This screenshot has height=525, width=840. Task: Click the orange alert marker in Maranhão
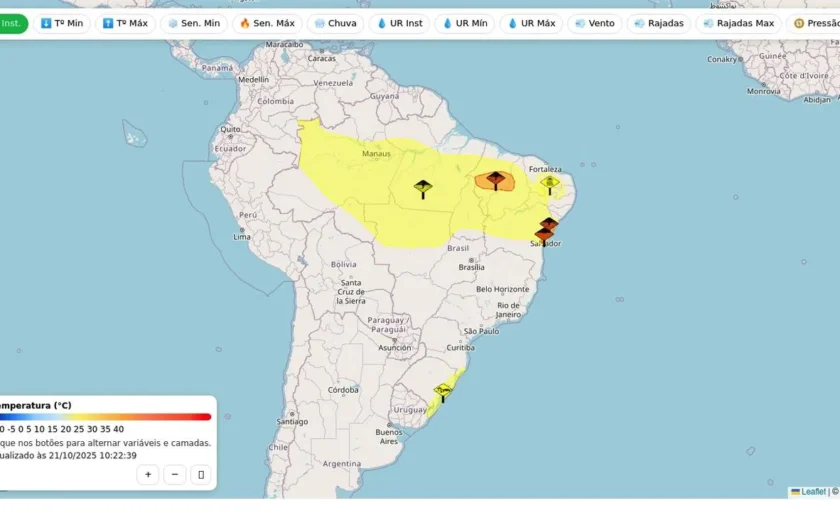tap(496, 181)
